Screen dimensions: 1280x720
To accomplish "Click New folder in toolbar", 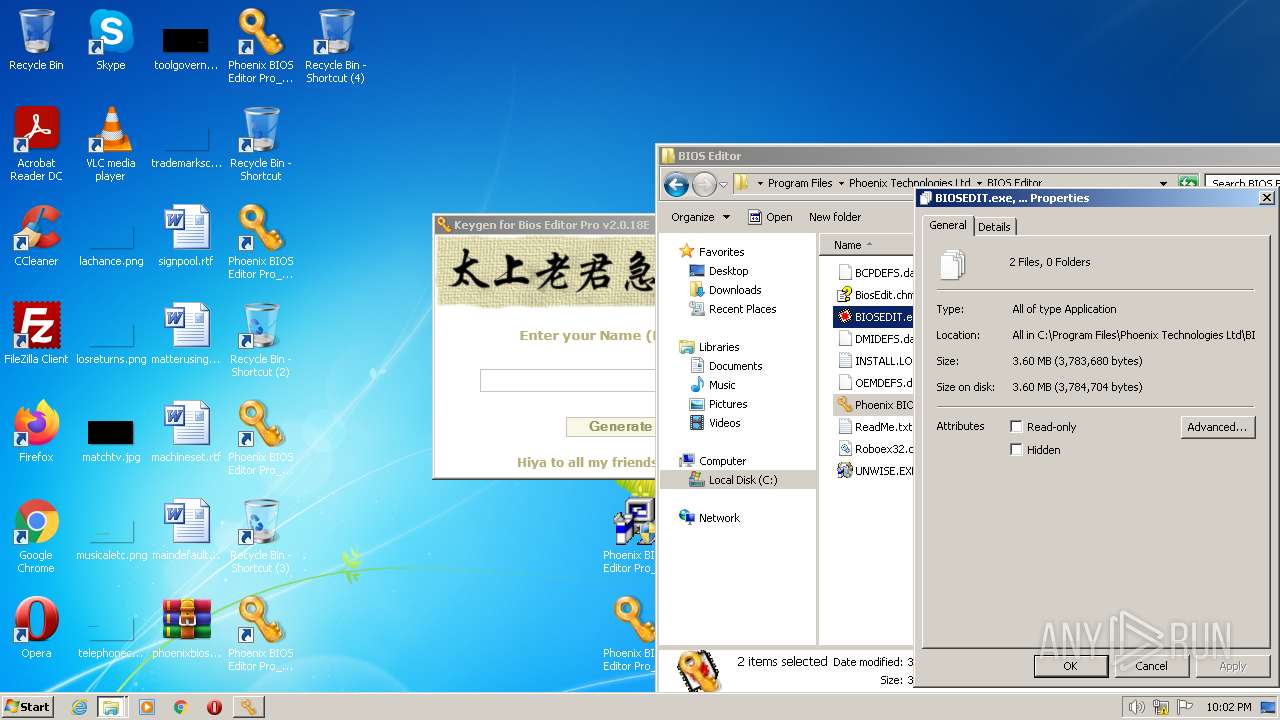I will point(835,217).
